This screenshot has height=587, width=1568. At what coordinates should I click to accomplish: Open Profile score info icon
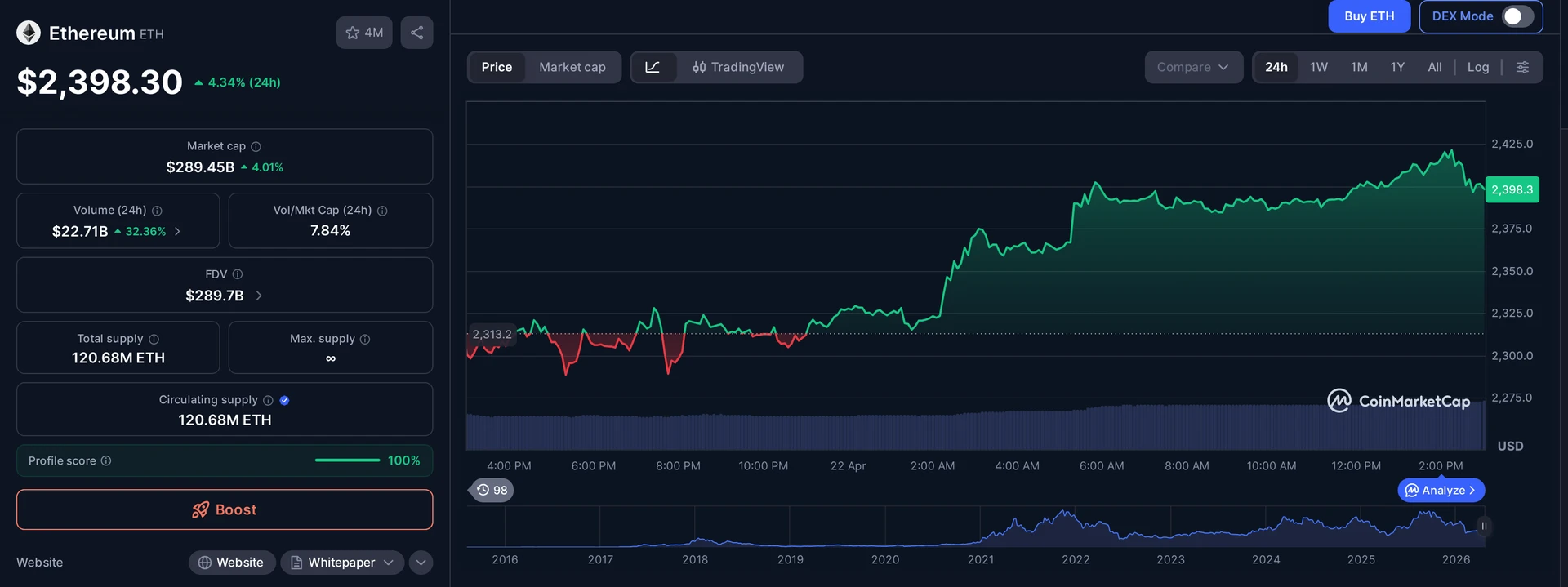tap(106, 460)
